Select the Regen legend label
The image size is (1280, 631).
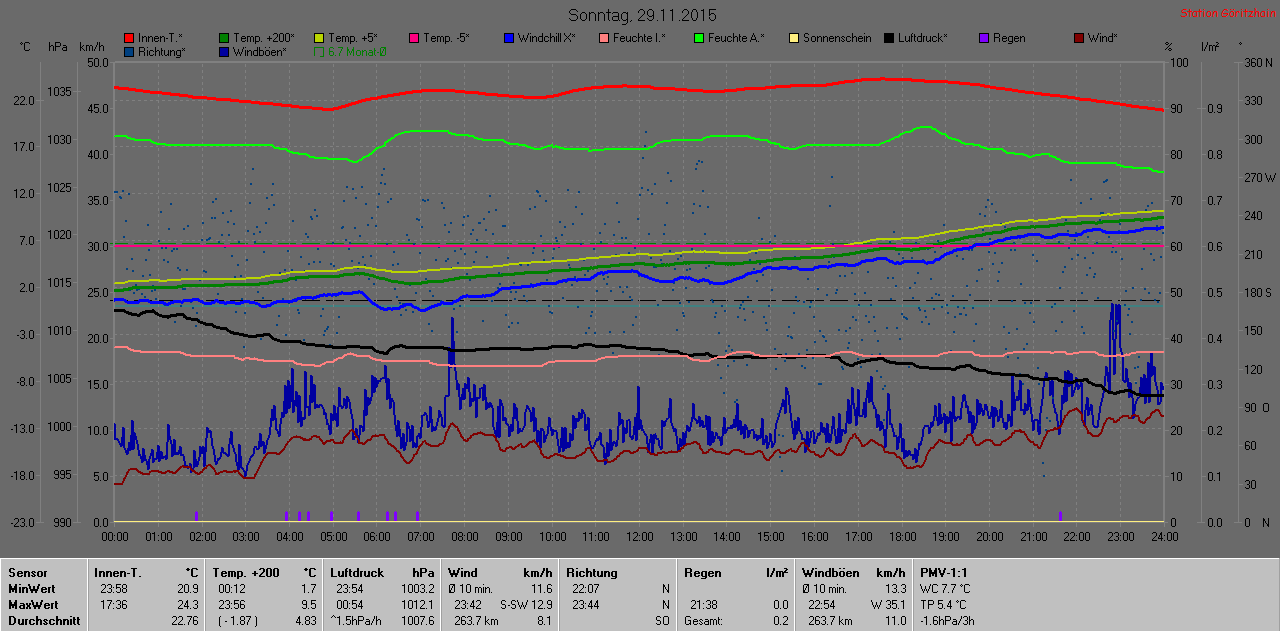1009,38
